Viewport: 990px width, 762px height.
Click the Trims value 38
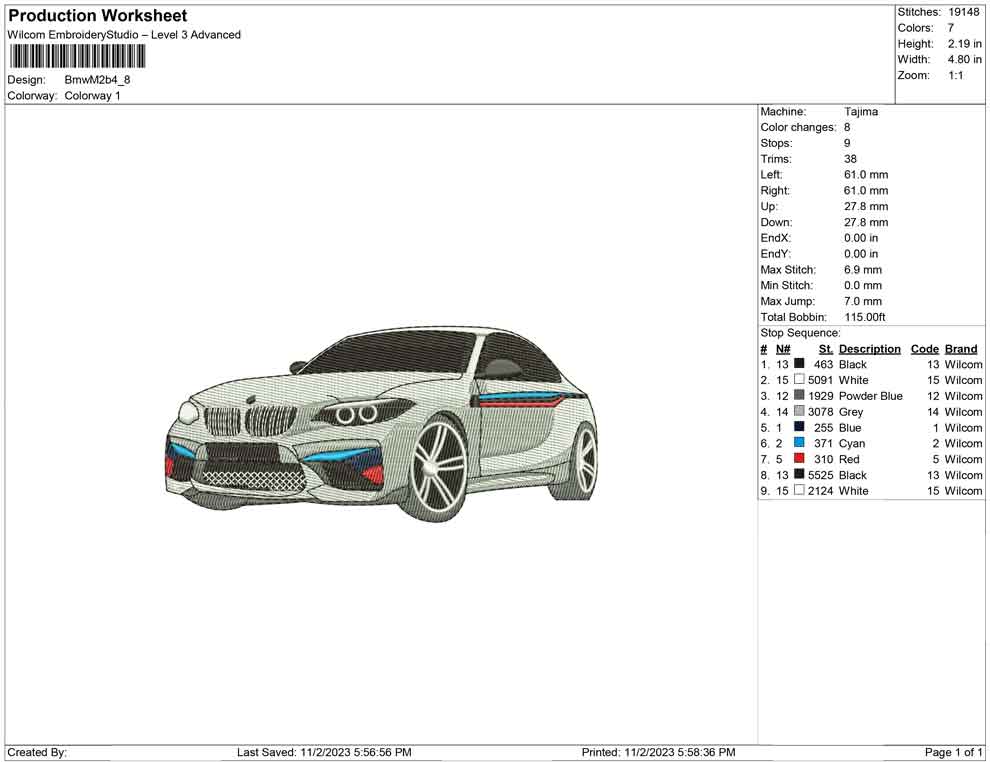click(x=850, y=158)
